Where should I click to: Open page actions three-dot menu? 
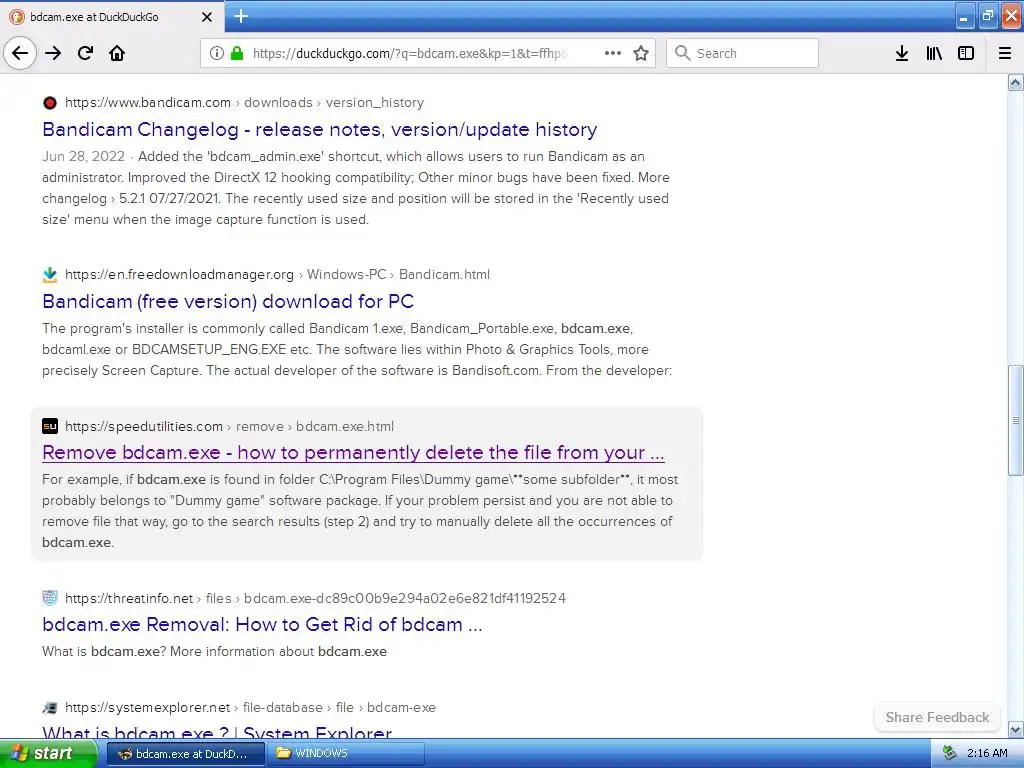coord(613,53)
